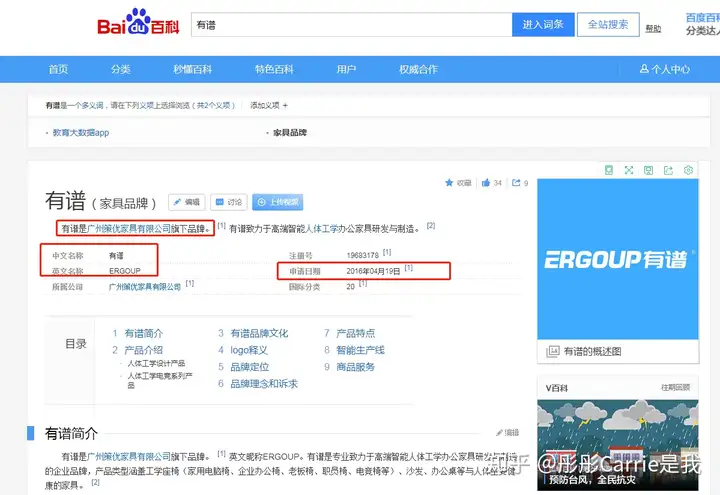720x495 pixels.
Task: Open 广州臻优家具有限公司 link in 有谱简介 paragraph
Action: click(x=129, y=456)
